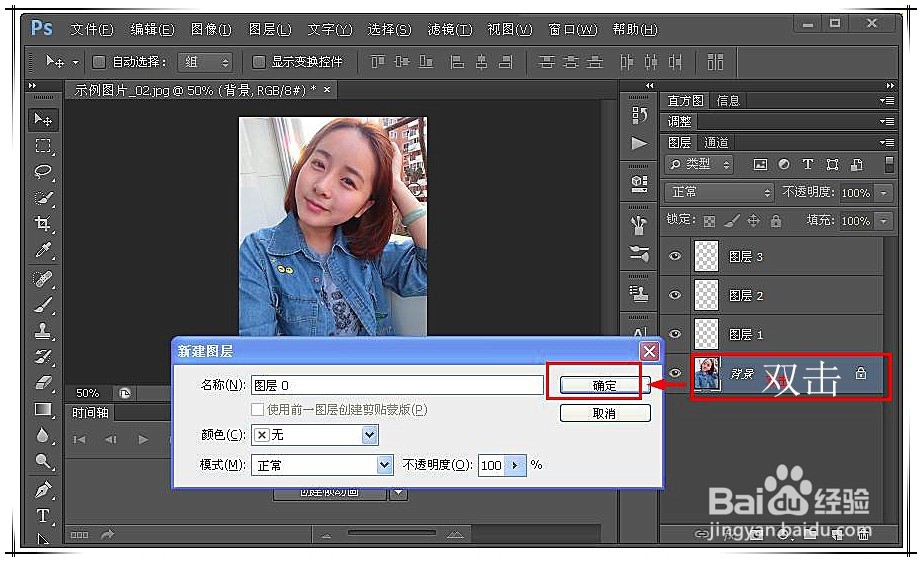Check 使用前一图层创建剪贴蒙版 option
922x562 pixels.
click(x=257, y=409)
